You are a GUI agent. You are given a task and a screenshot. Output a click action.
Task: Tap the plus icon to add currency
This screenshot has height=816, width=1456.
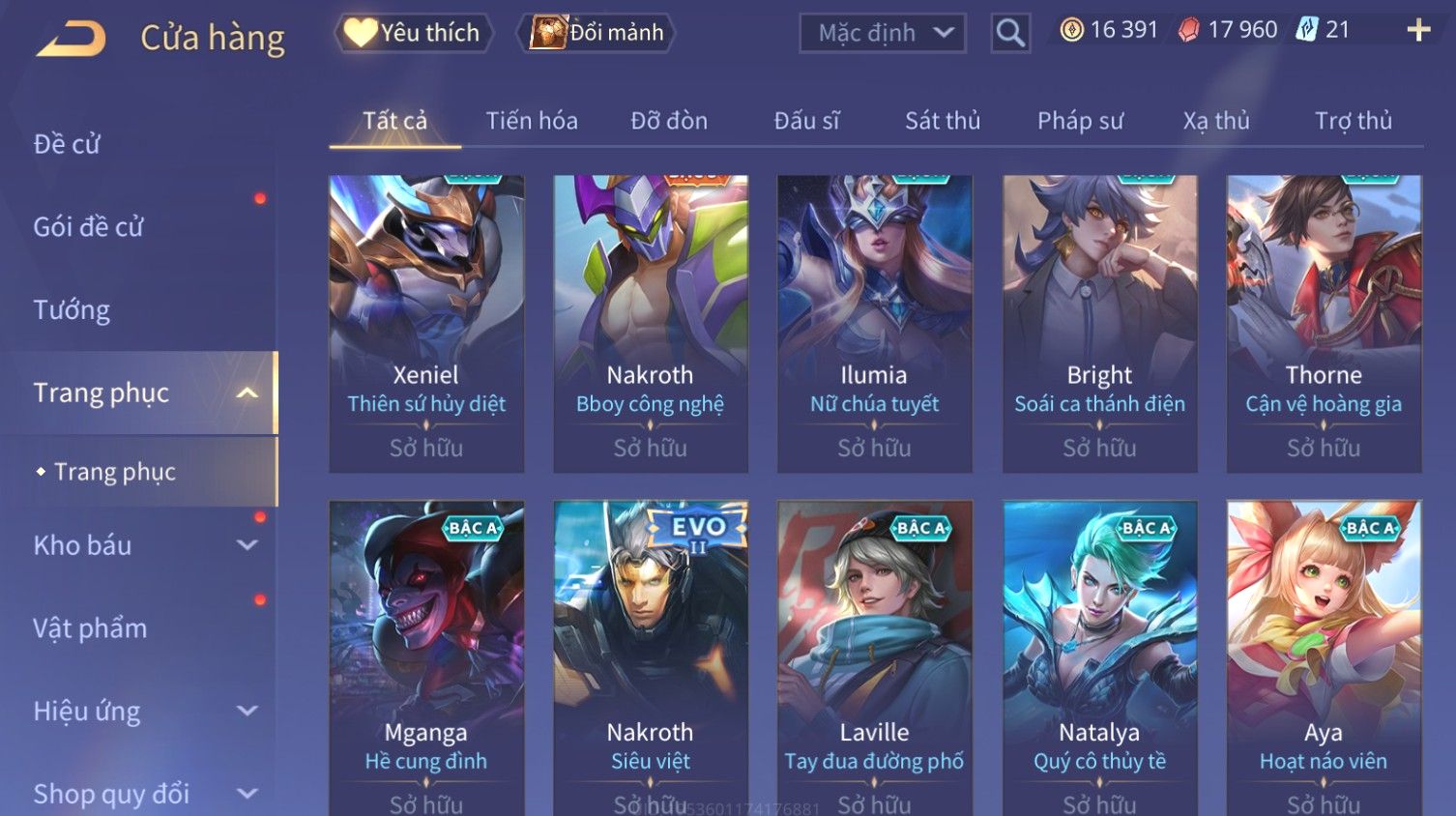[1418, 31]
